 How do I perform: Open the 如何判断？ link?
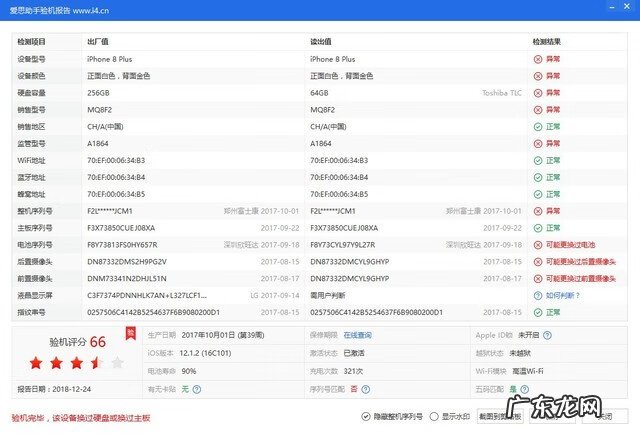pyautogui.click(x=563, y=296)
